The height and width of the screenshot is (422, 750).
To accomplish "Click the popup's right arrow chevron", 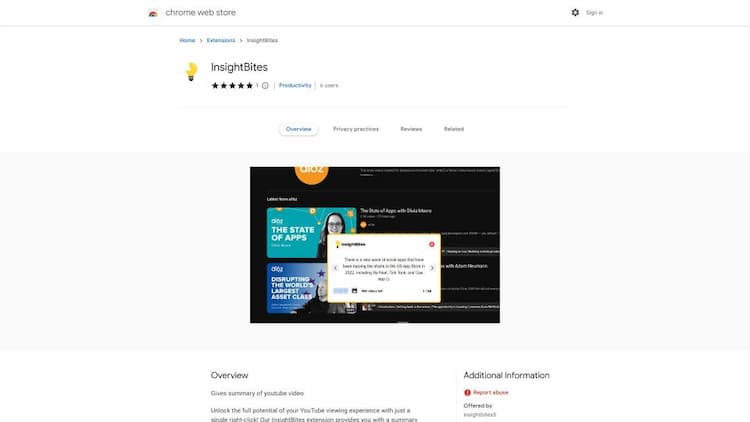I will click(x=432, y=268).
